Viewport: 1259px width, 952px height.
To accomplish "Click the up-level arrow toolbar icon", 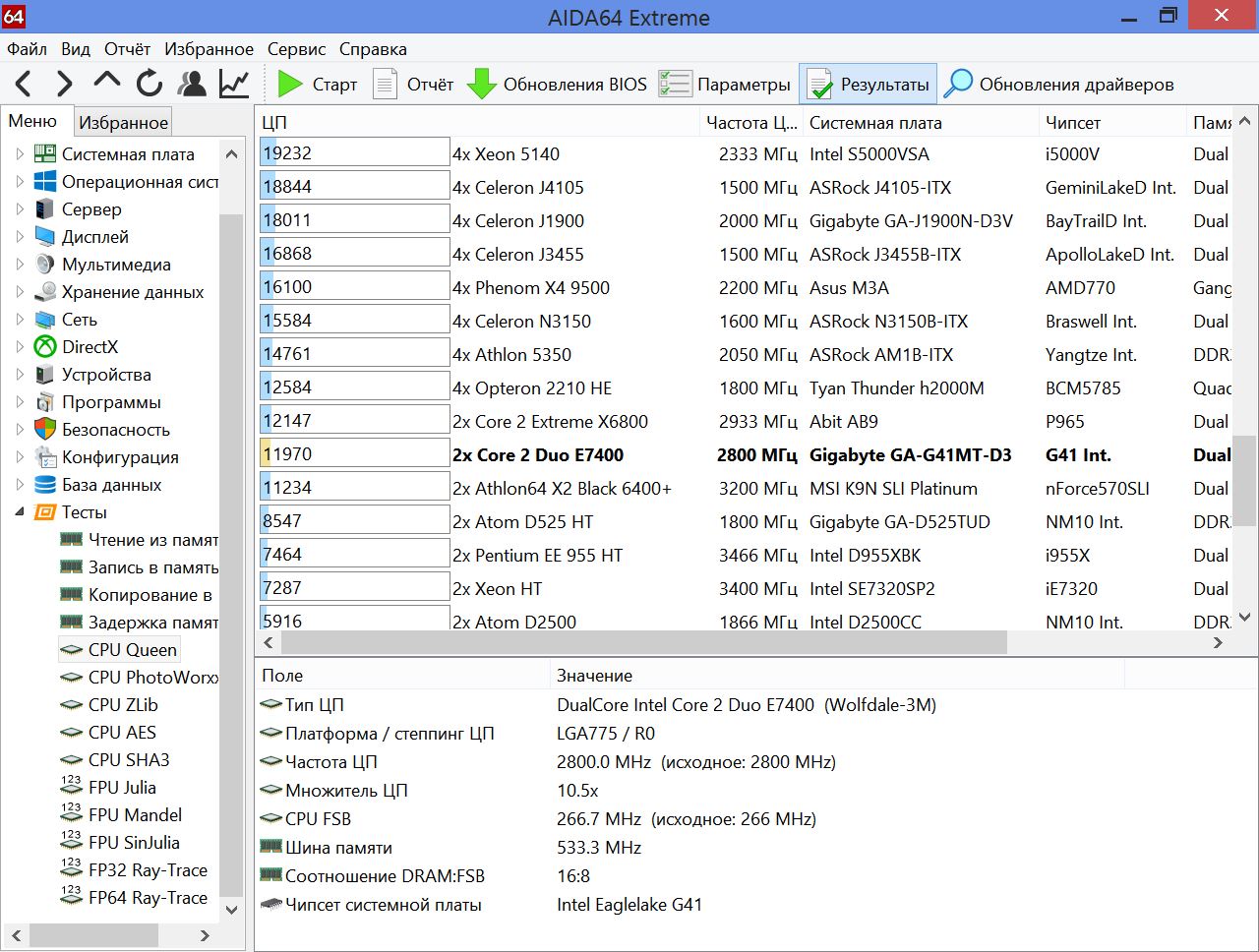I will point(106,81).
